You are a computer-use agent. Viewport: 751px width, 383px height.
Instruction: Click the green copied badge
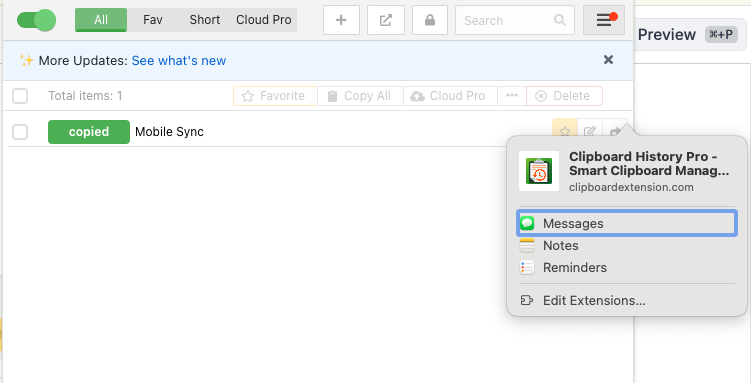(89, 132)
